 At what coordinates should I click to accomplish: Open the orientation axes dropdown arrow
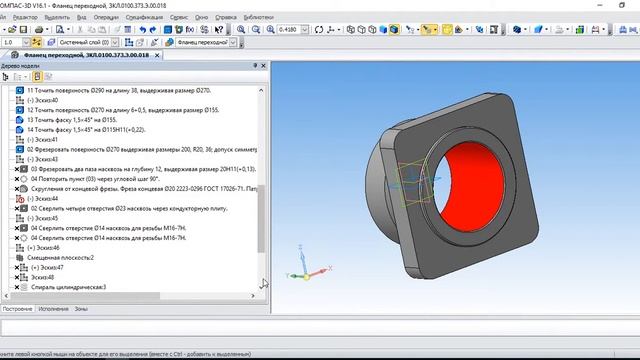[x=338, y=29]
